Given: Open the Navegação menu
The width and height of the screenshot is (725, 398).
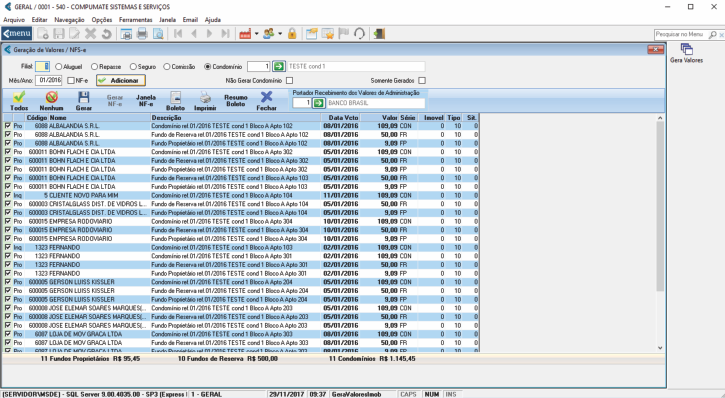Looking at the screenshot, I should click(x=69, y=20).
